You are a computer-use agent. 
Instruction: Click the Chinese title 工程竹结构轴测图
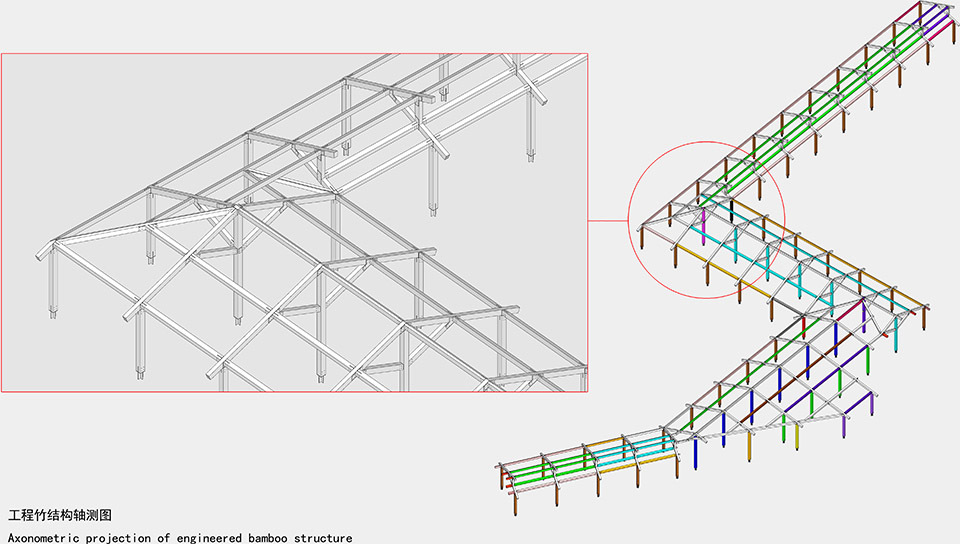(x=60, y=516)
